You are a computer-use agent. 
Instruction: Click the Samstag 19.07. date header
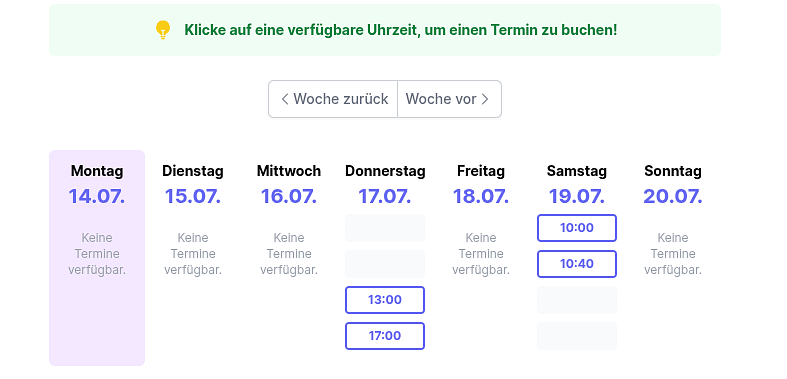[x=577, y=184]
